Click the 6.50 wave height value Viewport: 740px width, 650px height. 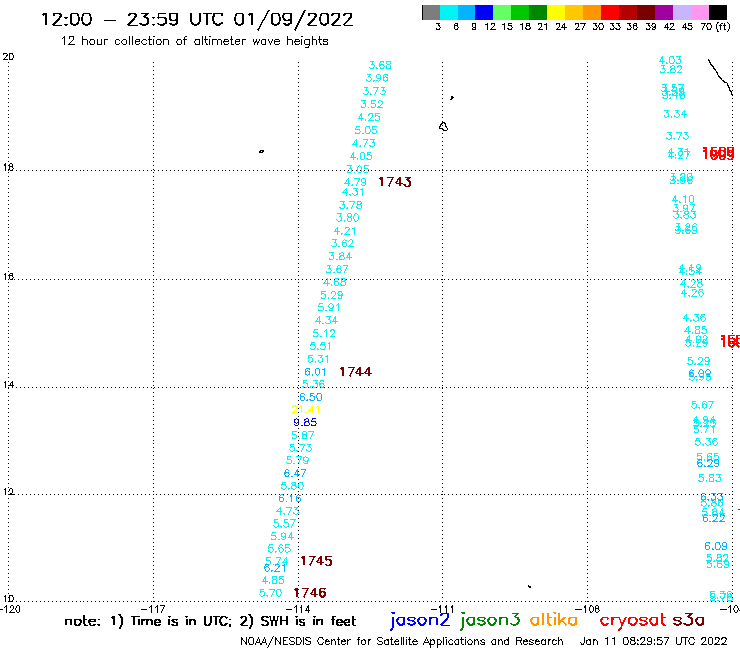(x=311, y=397)
